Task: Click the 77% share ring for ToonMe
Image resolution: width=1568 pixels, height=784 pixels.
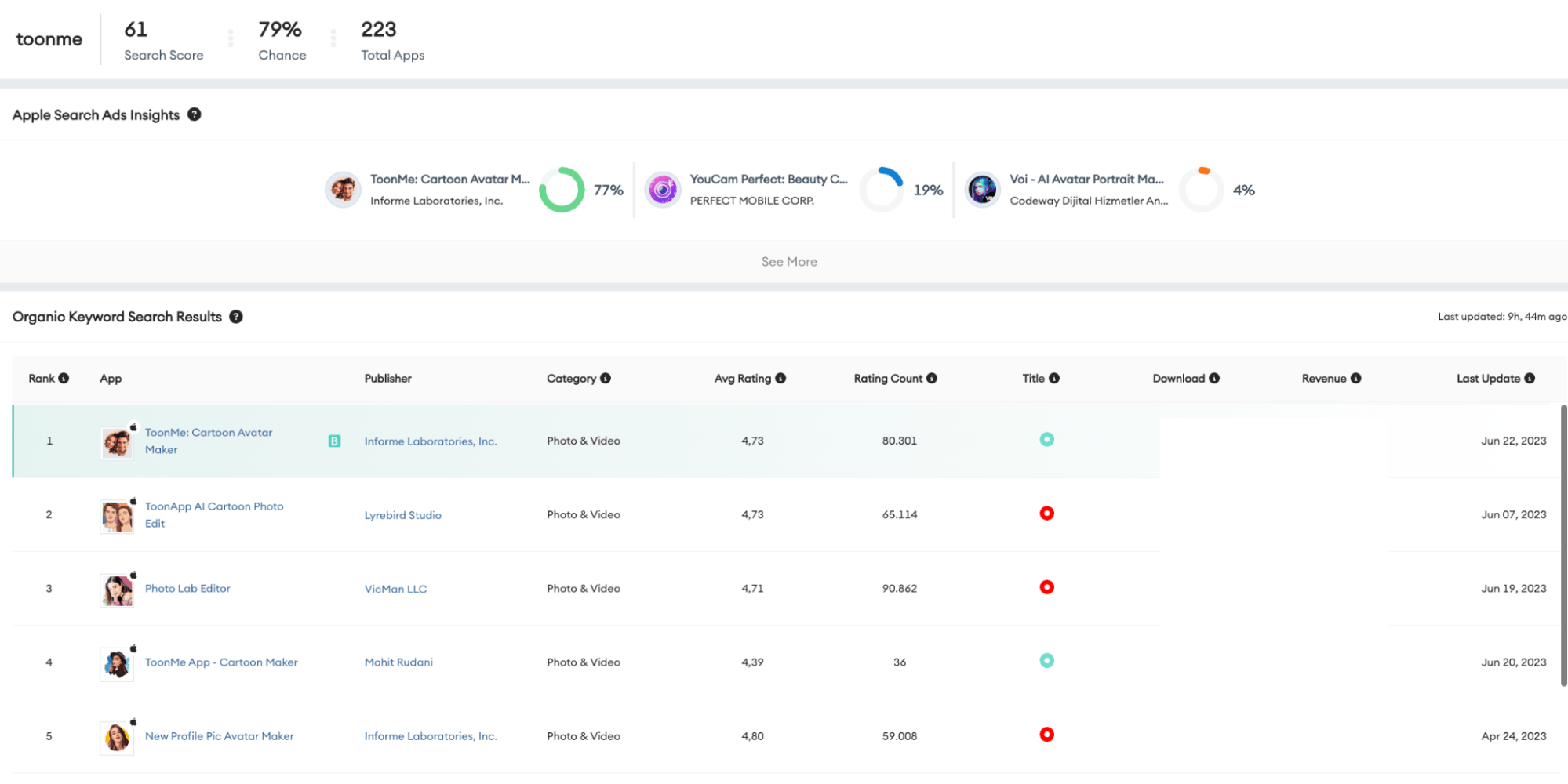Action: click(562, 190)
